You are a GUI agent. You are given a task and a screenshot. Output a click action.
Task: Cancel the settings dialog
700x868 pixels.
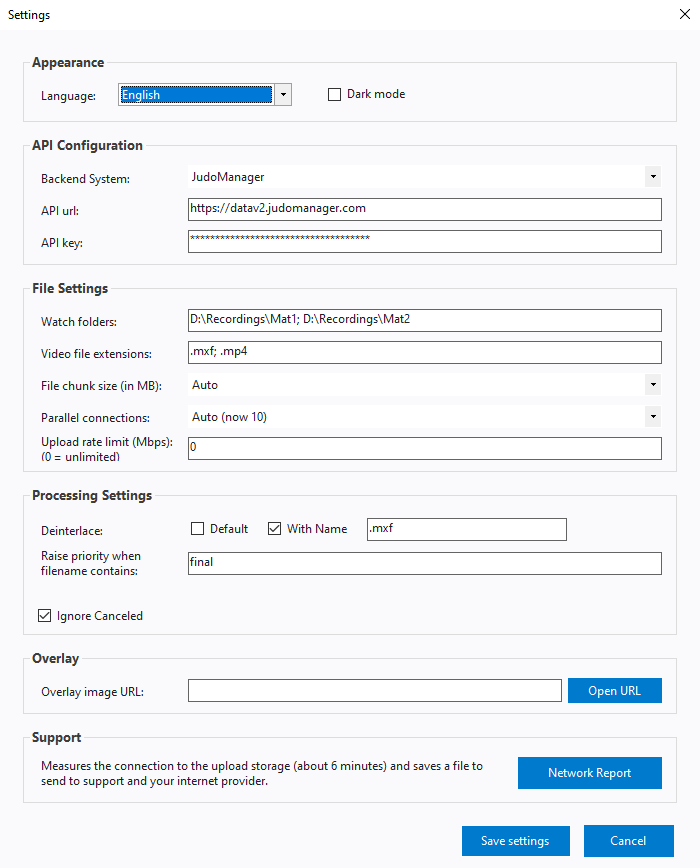pyautogui.click(x=629, y=841)
